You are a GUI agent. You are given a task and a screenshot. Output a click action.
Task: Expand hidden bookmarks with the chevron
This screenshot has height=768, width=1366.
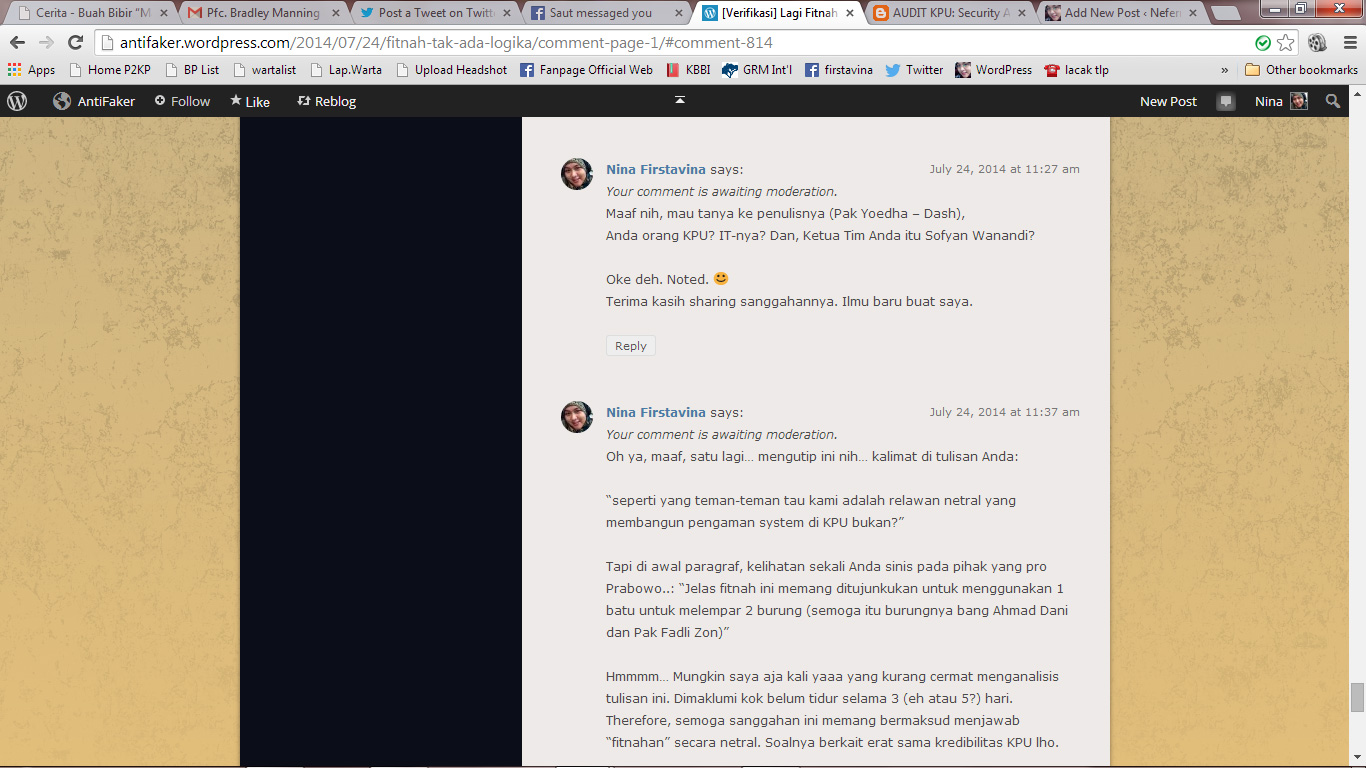point(1225,70)
